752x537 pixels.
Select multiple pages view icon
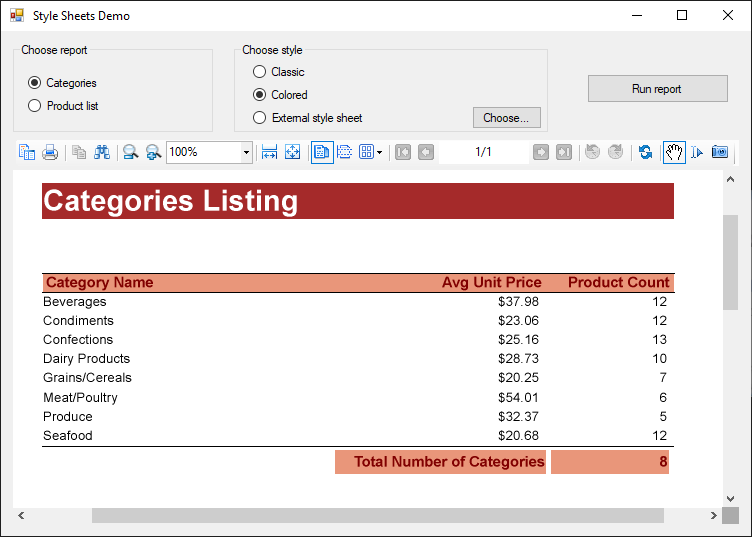click(x=366, y=152)
